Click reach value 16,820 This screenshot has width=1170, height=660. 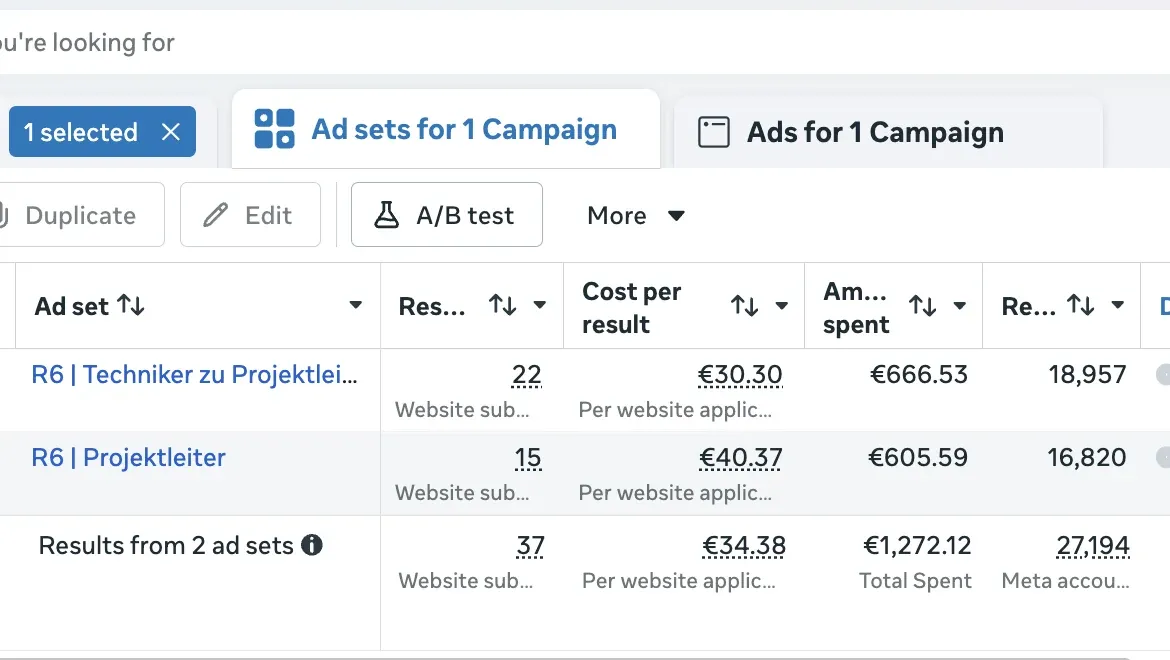(x=1086, y=457)
